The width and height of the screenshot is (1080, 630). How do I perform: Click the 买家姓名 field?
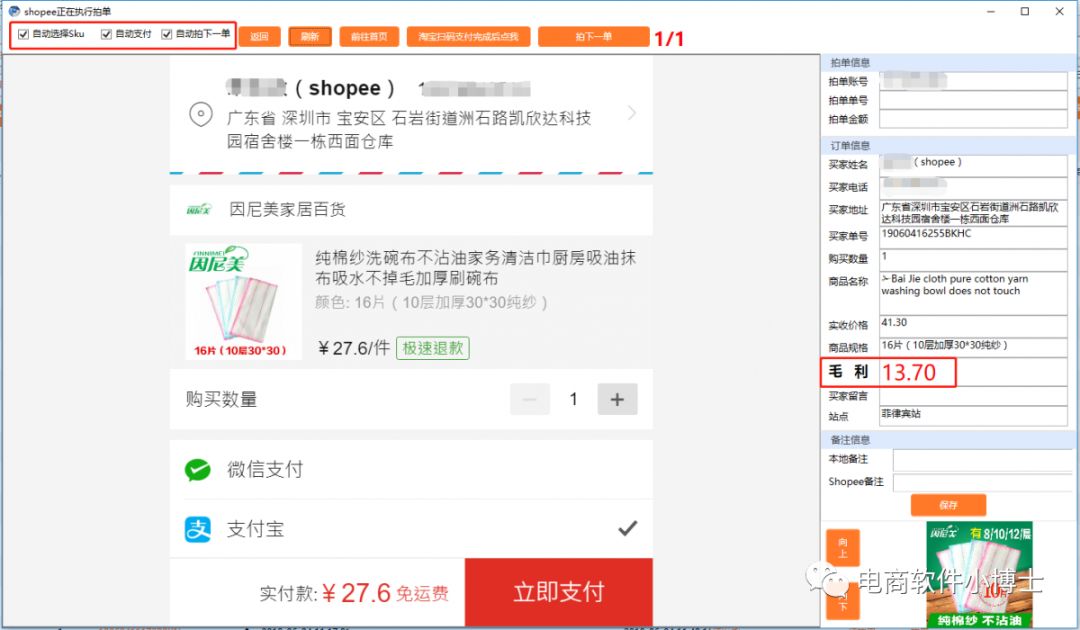tap(973, 165)
